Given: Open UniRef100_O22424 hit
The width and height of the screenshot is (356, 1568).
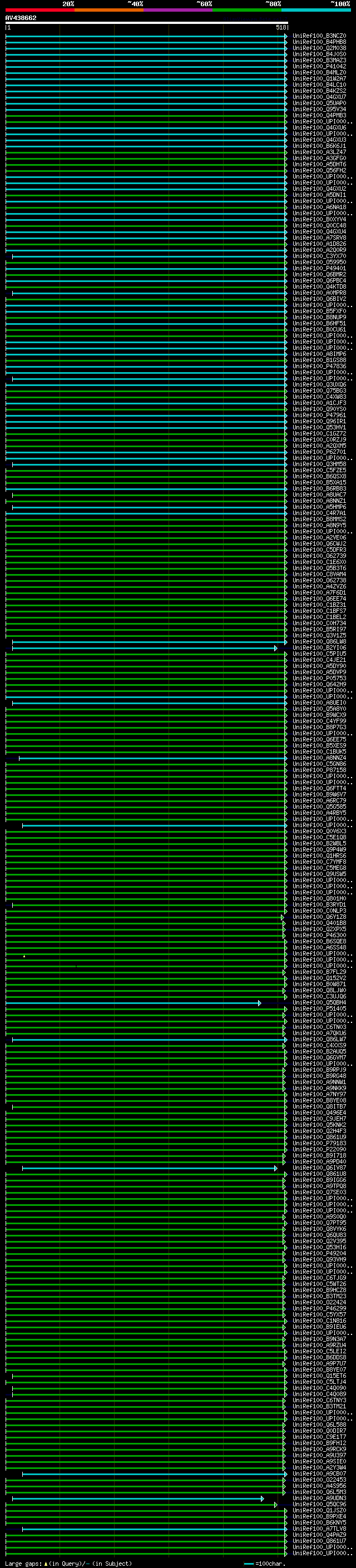Looking at the screenshot, I should point(319,1303).
